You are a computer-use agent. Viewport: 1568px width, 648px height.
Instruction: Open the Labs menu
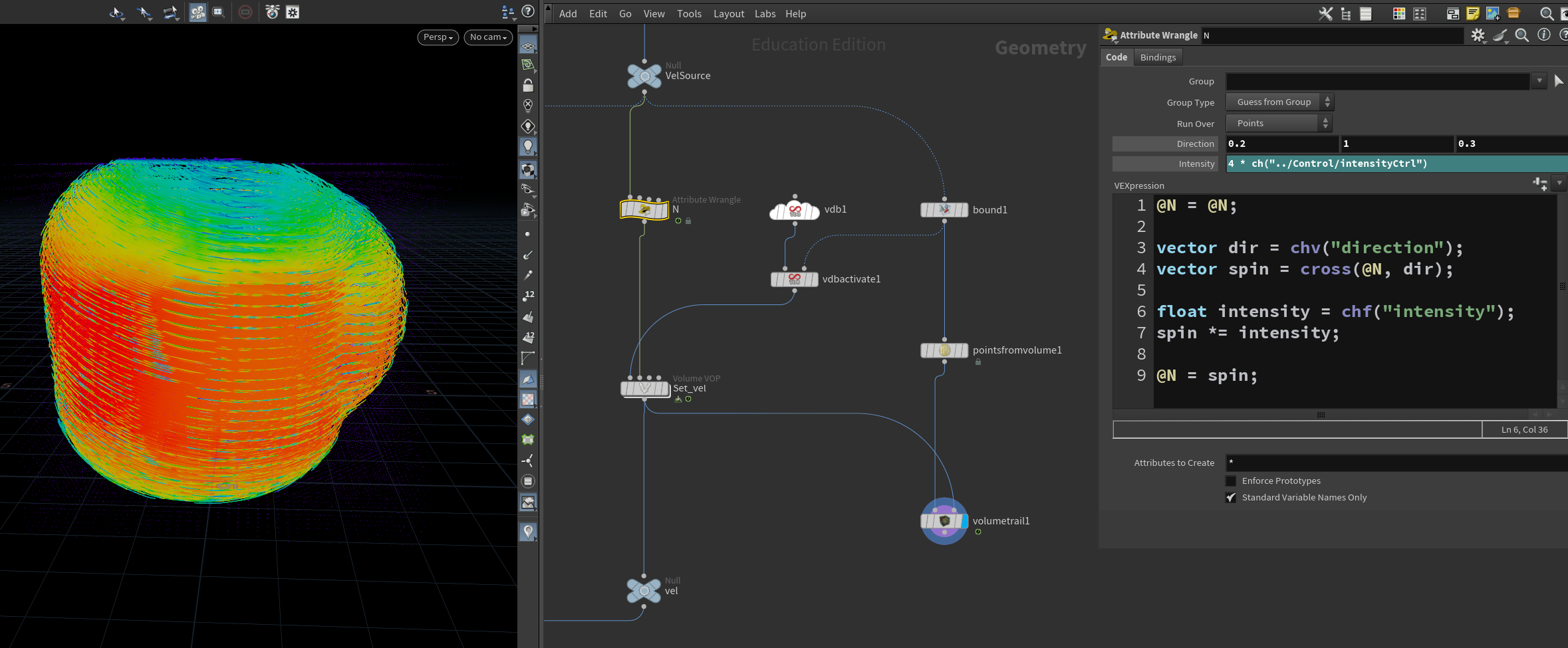(x=765, y=13)
